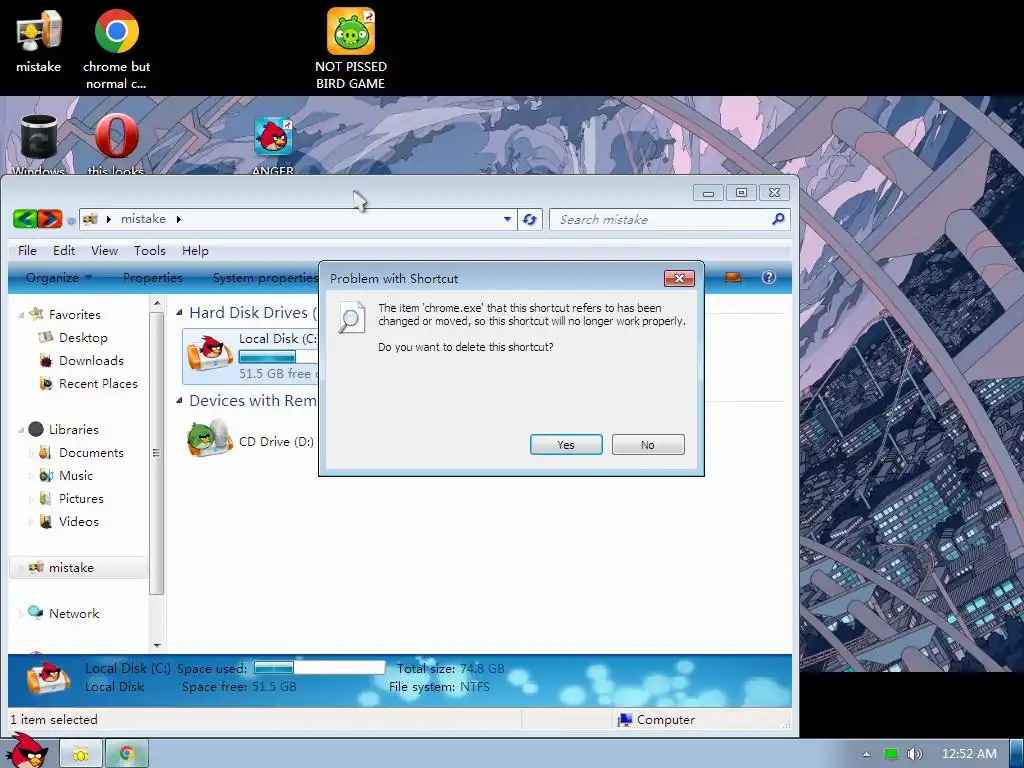
Task: Open recent pages dropdown beside nav arrows
Action: [x=71, y=221]
